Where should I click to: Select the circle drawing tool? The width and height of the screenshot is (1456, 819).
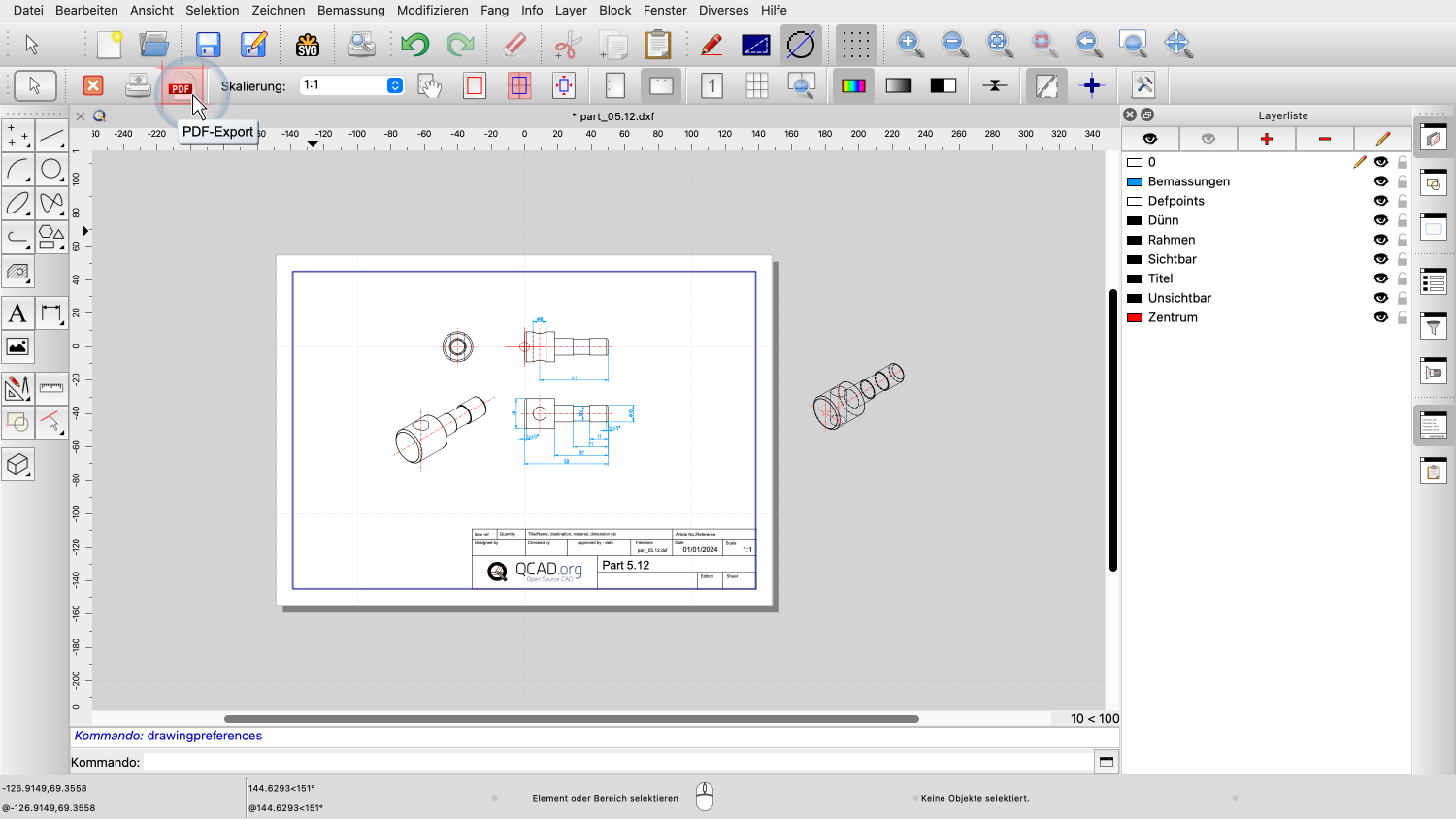tap(51, 170)
